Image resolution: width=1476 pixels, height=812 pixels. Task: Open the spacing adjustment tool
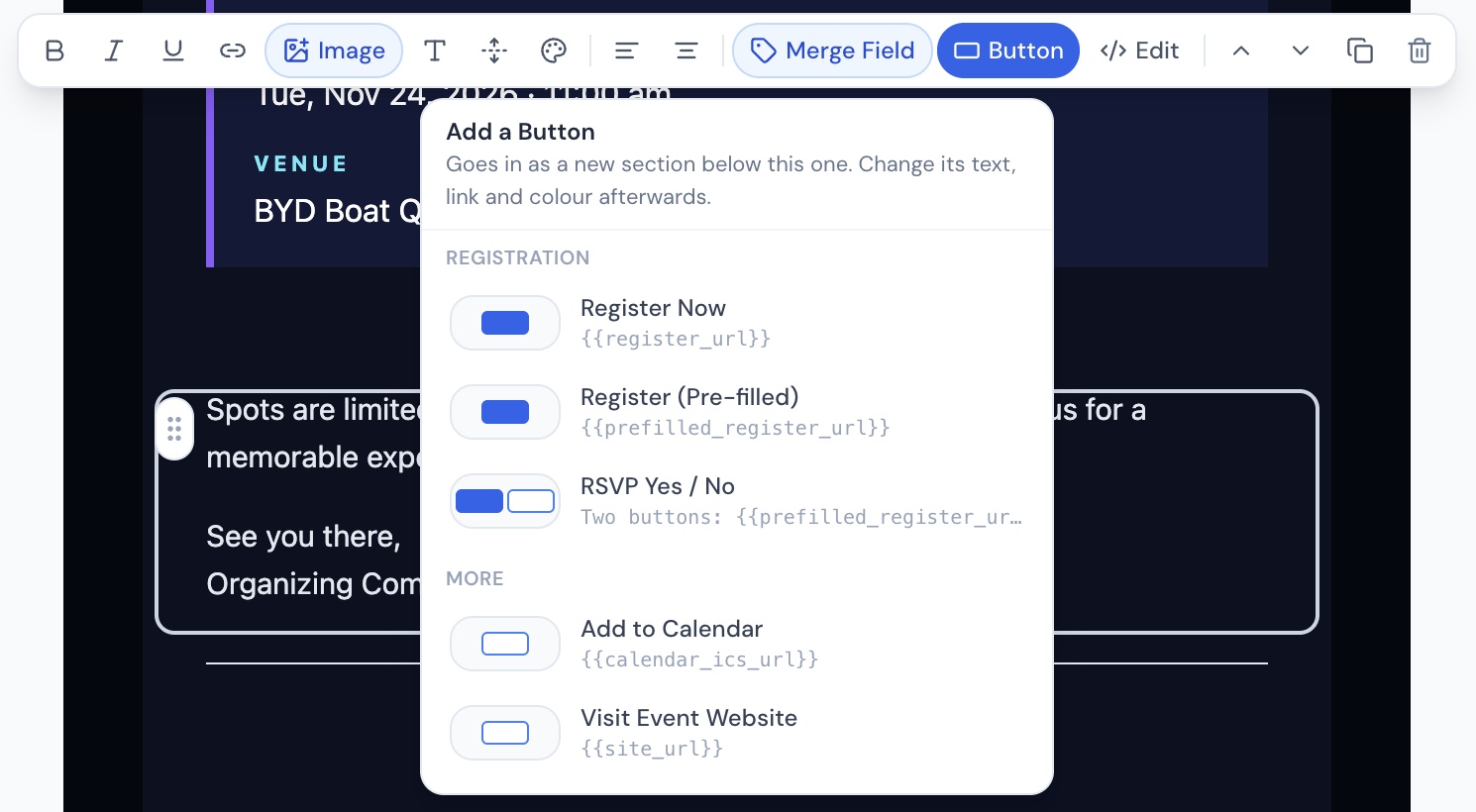pyautogui.click(x=494, y=51)
